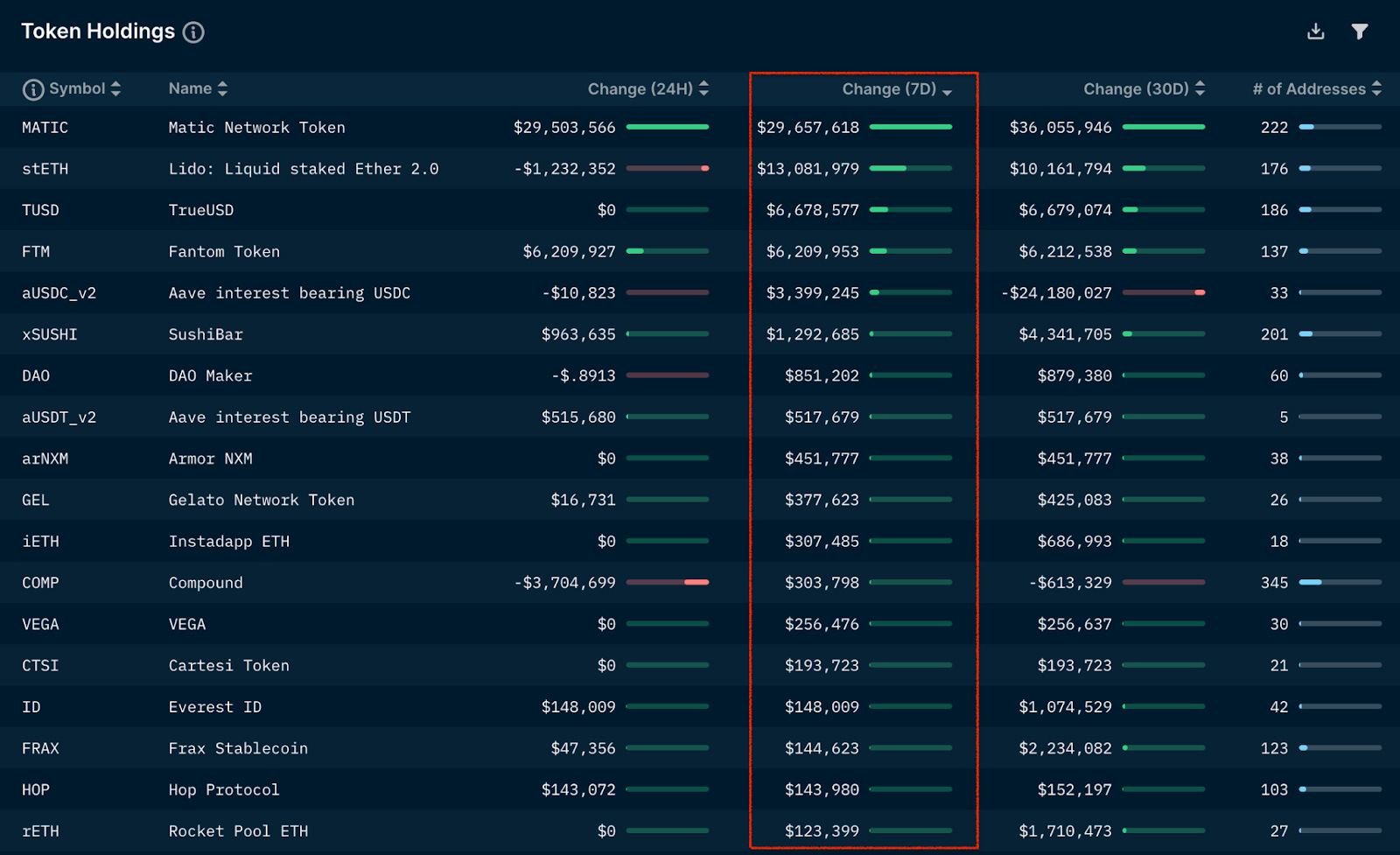
Task: Click the VEGA name cell
Action: click(x=187, y=625)
